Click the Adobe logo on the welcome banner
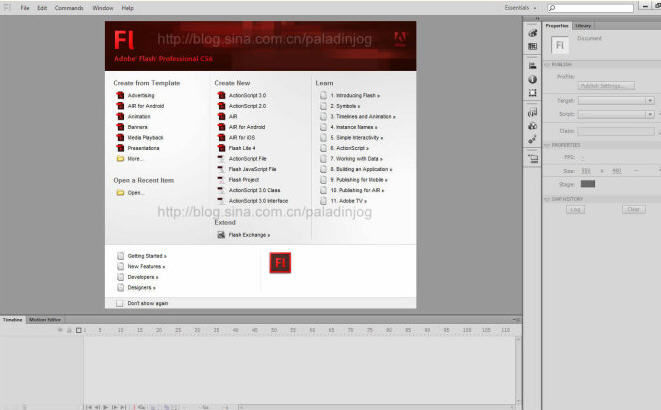 pos(400,39)
